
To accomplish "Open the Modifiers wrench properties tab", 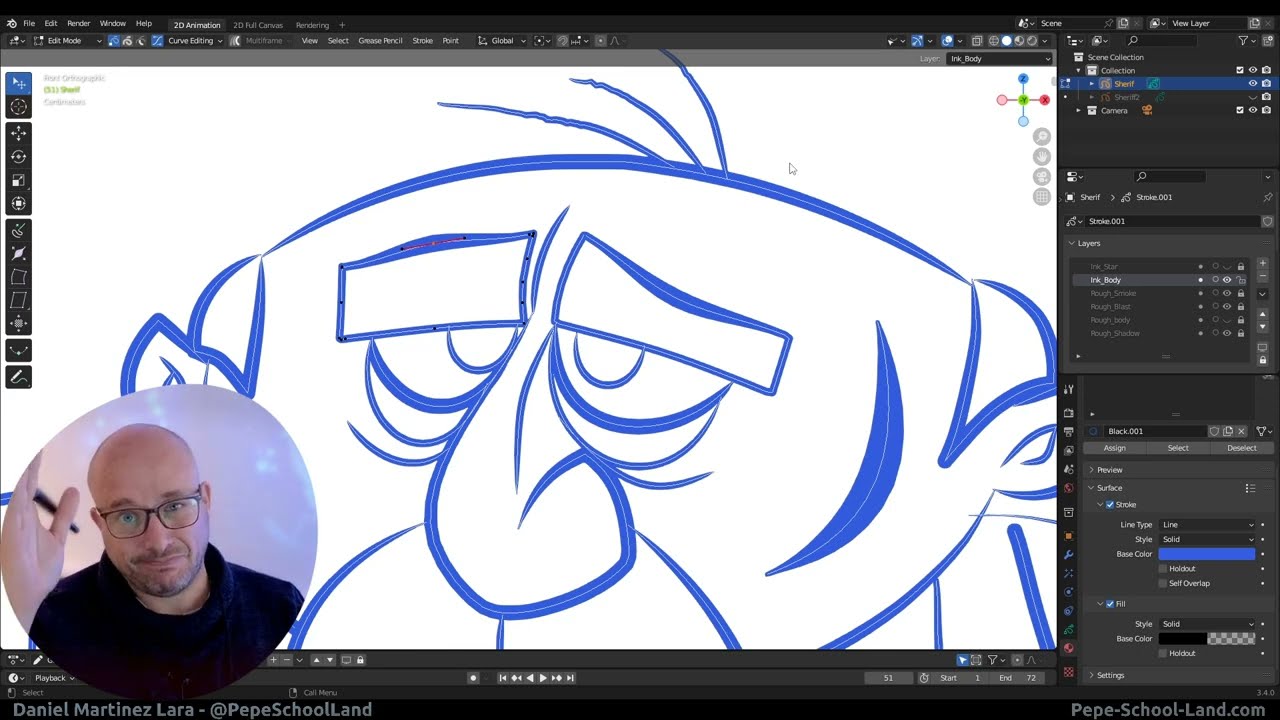I will click(x=1068, y=554).
